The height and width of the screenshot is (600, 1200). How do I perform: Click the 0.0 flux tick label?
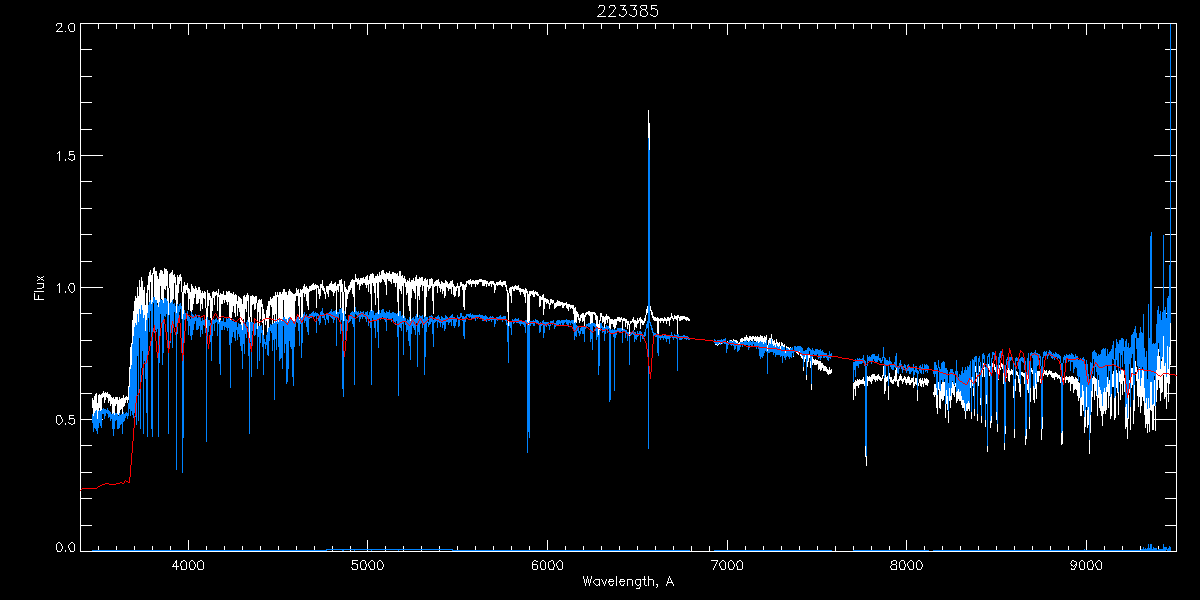pyautogui.click(x=63, y=548)
